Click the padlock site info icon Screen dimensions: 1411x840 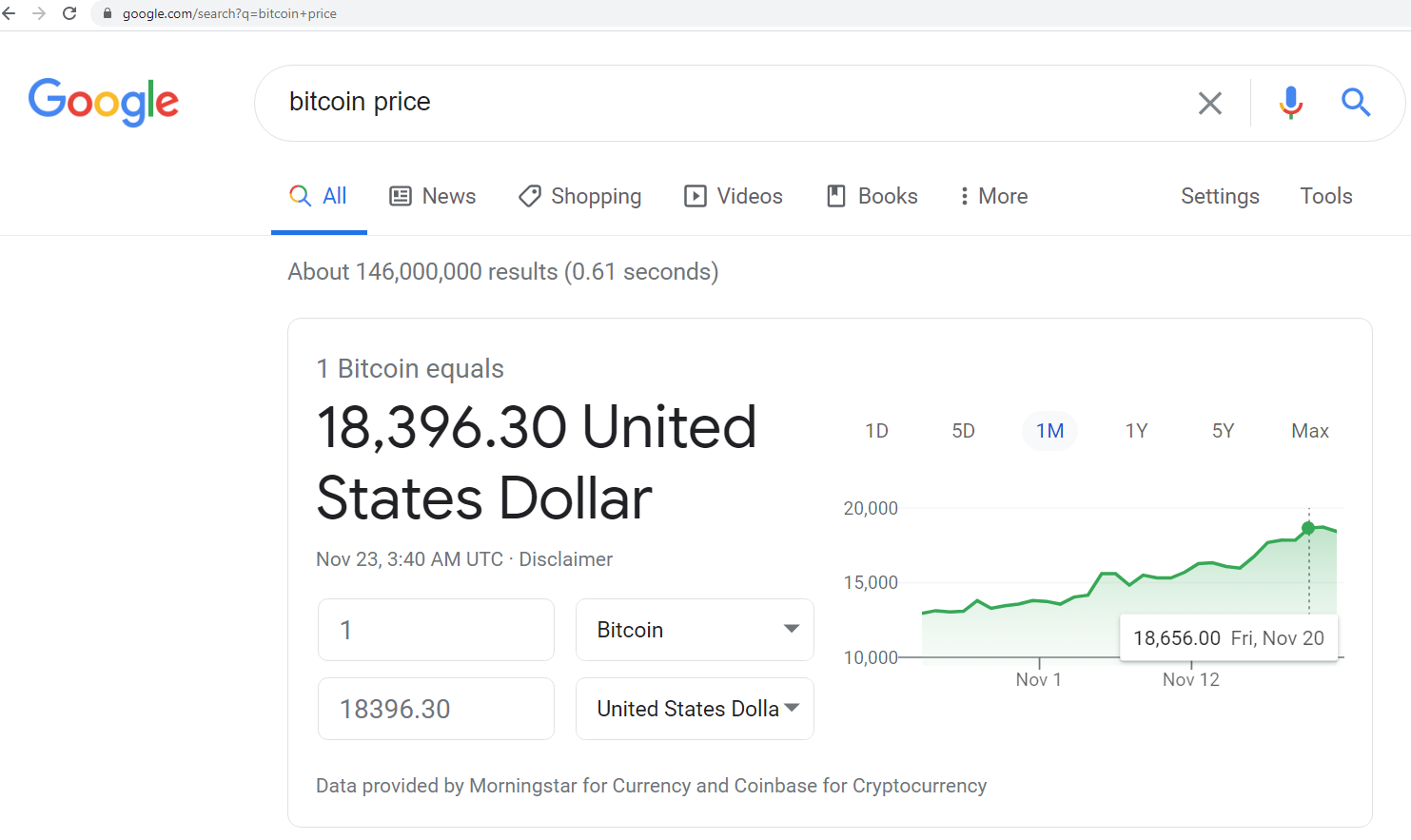tap(108, 13)
